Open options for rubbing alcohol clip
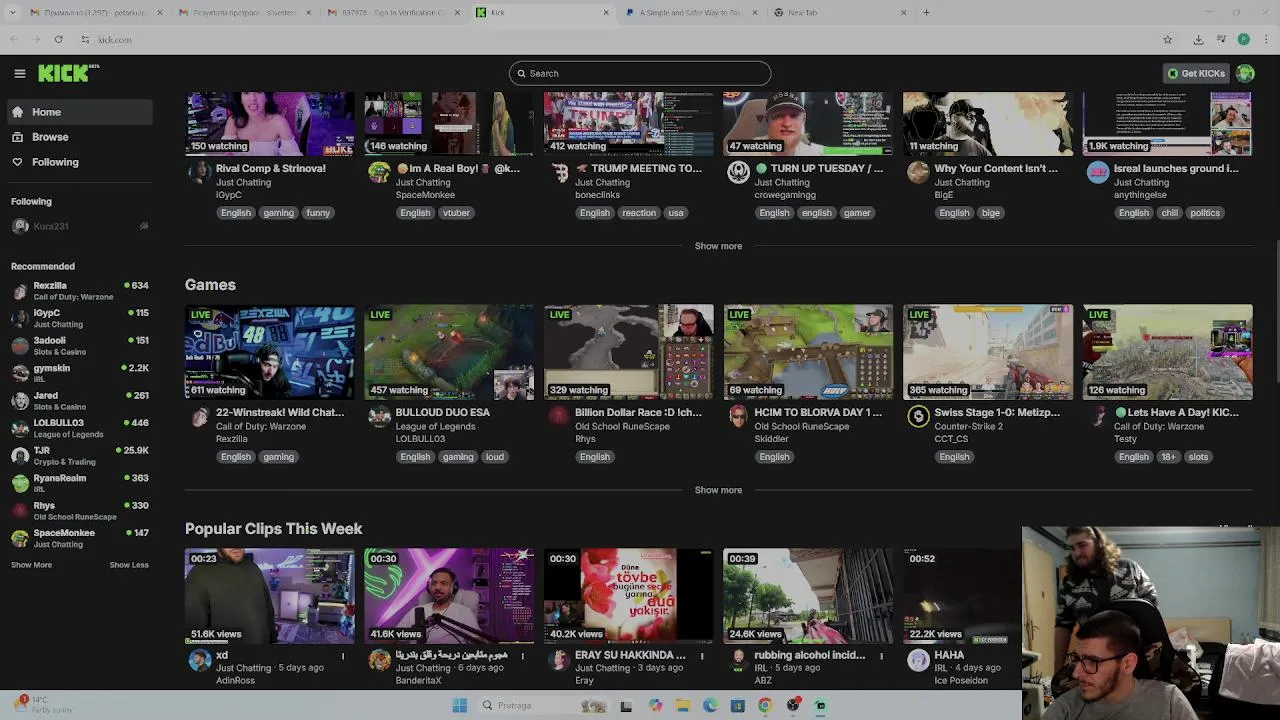The image size is (1280, 720). coord(881,656)
